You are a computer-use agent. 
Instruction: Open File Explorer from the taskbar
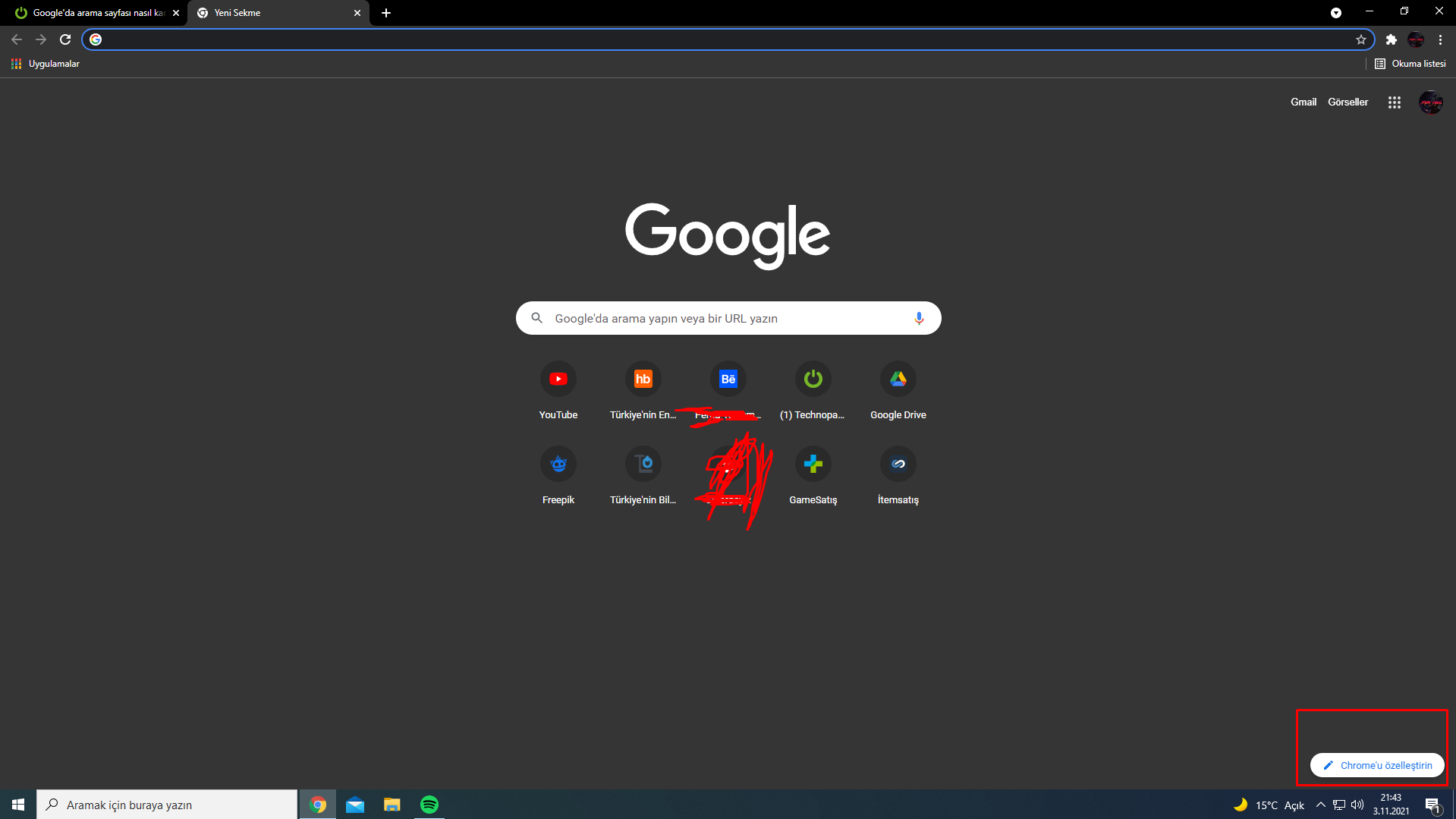click(x=392, y=805)
